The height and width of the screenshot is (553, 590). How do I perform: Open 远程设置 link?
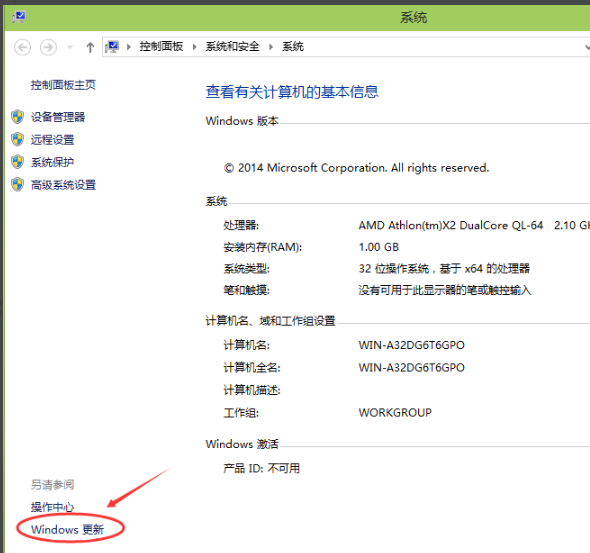click(52, 140)
